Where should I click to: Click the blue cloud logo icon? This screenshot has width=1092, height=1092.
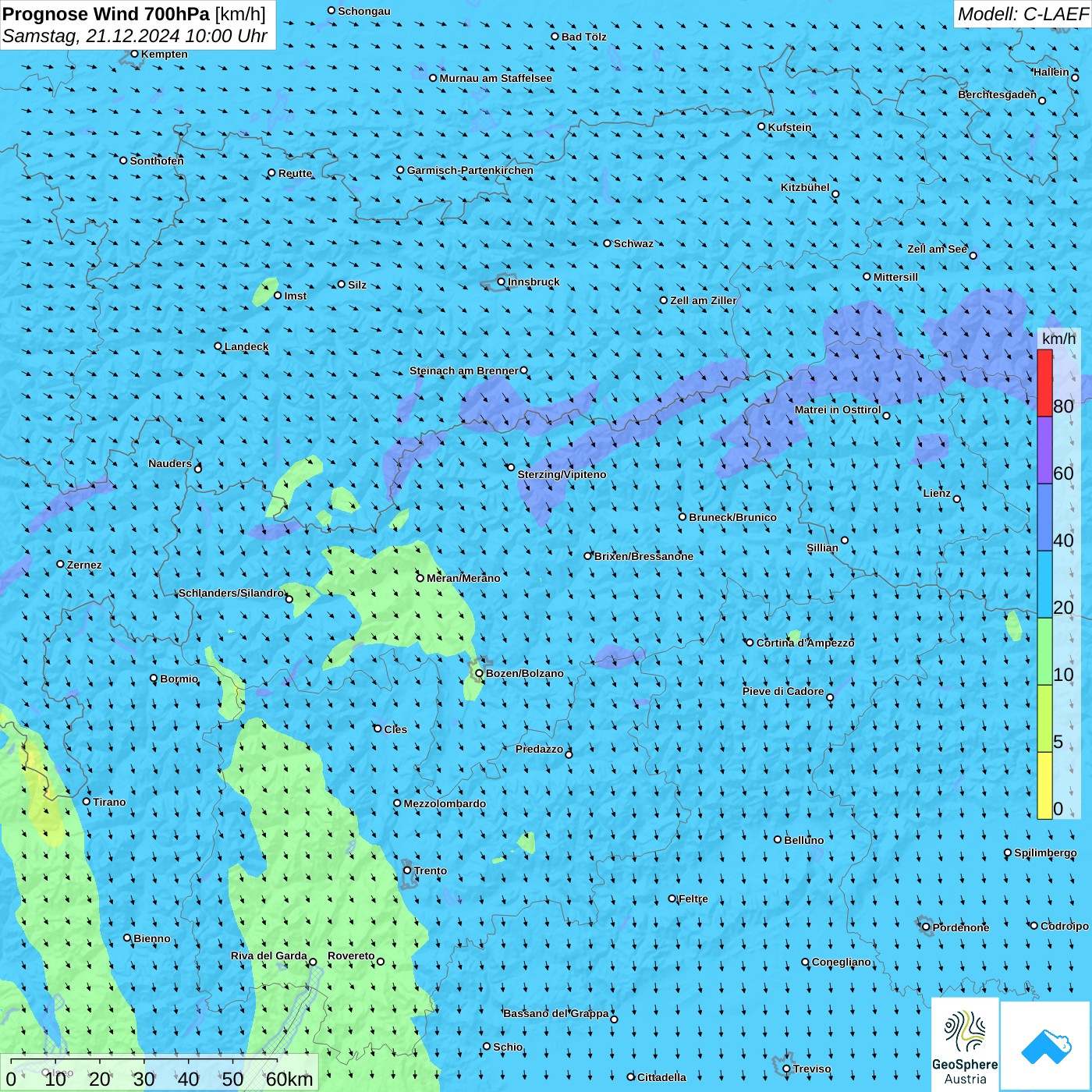point(1045,1046)
